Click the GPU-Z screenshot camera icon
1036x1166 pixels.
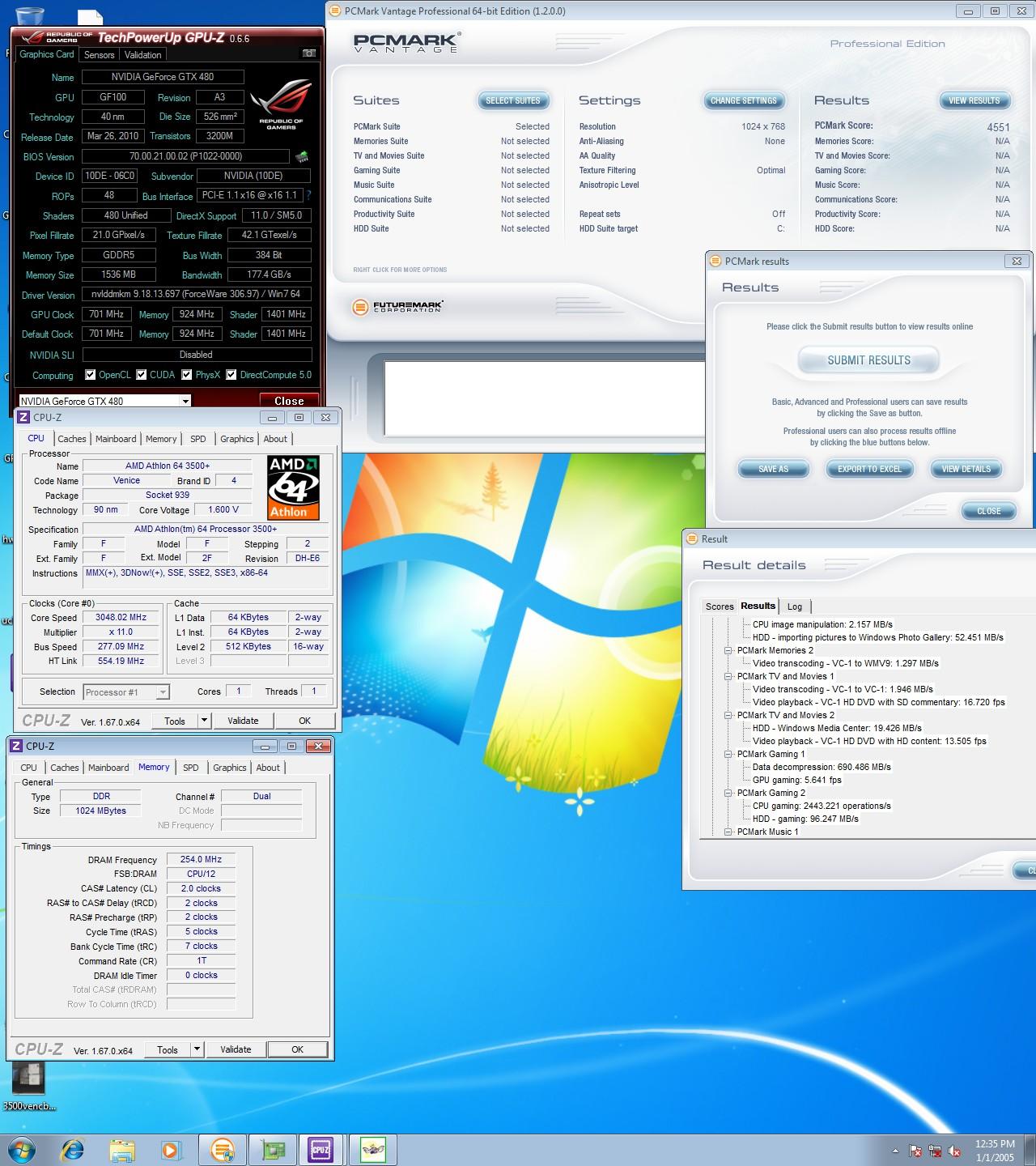[x=308, y=53]
